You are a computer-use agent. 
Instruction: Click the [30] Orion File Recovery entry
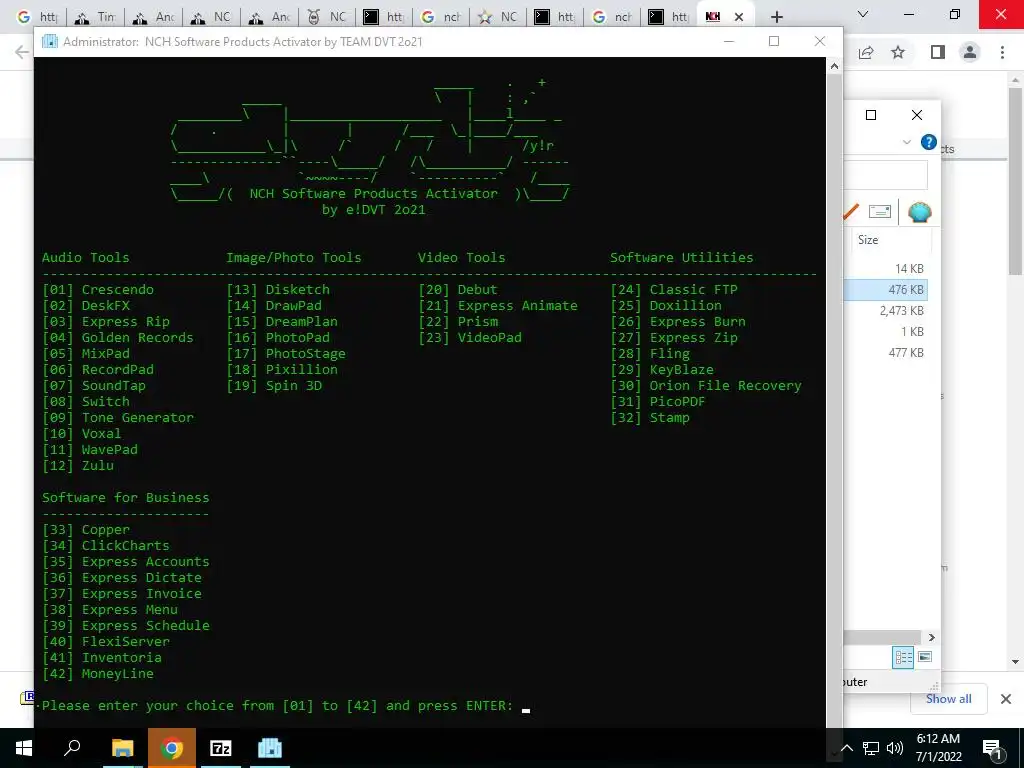(706, 385)
